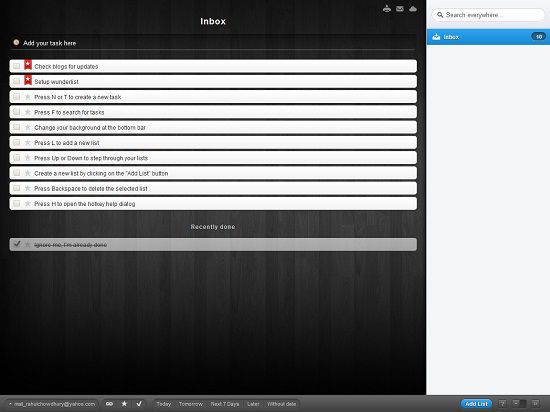Tick the Press H hotkey help checkbox

(x=16, y=203)
